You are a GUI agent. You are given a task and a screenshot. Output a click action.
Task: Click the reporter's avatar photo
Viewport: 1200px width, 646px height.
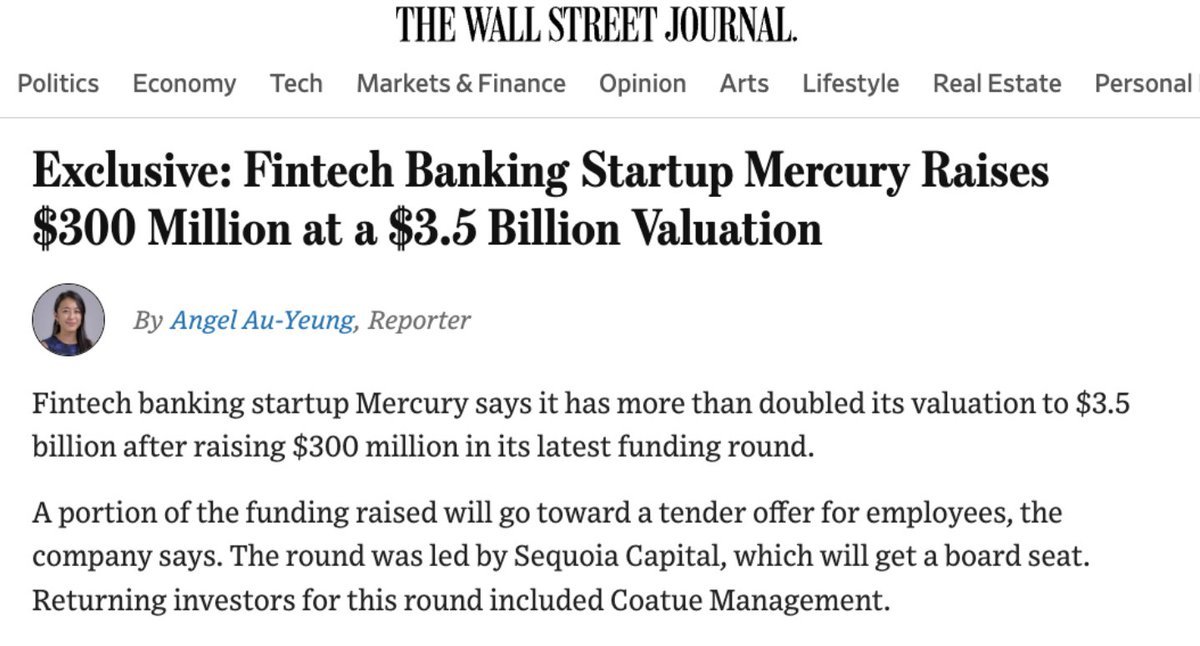pyautogui.click(x=68, y=320)
